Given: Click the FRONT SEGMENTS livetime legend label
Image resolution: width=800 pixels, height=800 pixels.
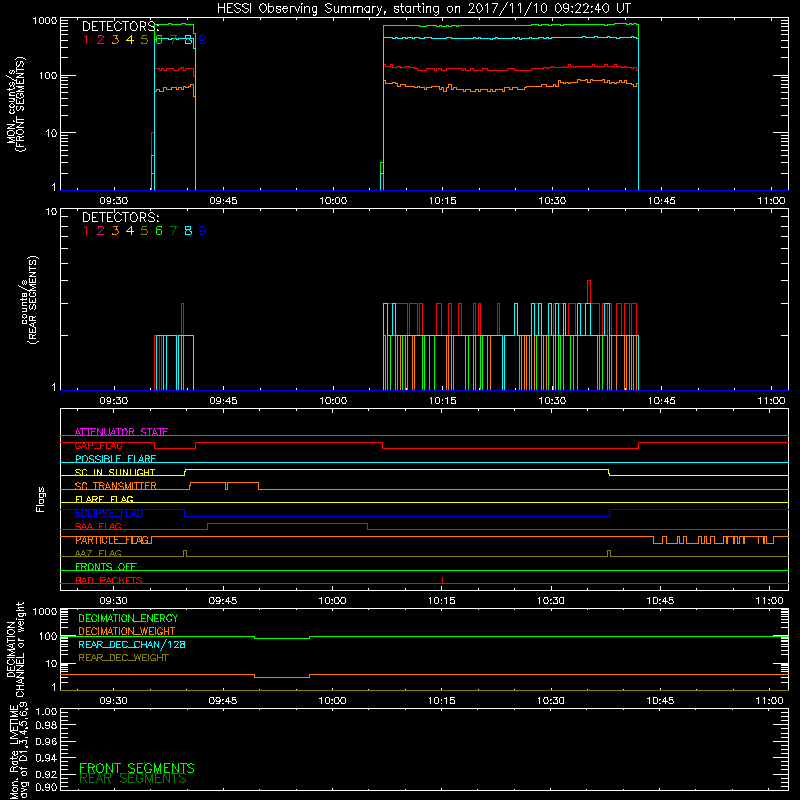Looking at the screenshot, I should [137, 768].
